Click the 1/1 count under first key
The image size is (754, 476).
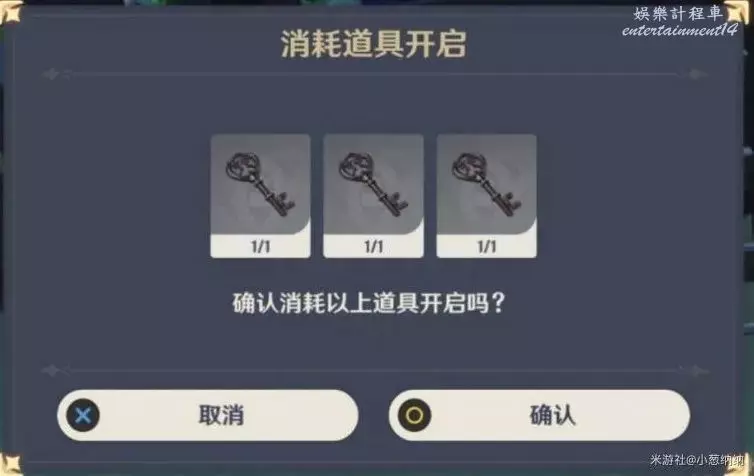coord(260,247)
